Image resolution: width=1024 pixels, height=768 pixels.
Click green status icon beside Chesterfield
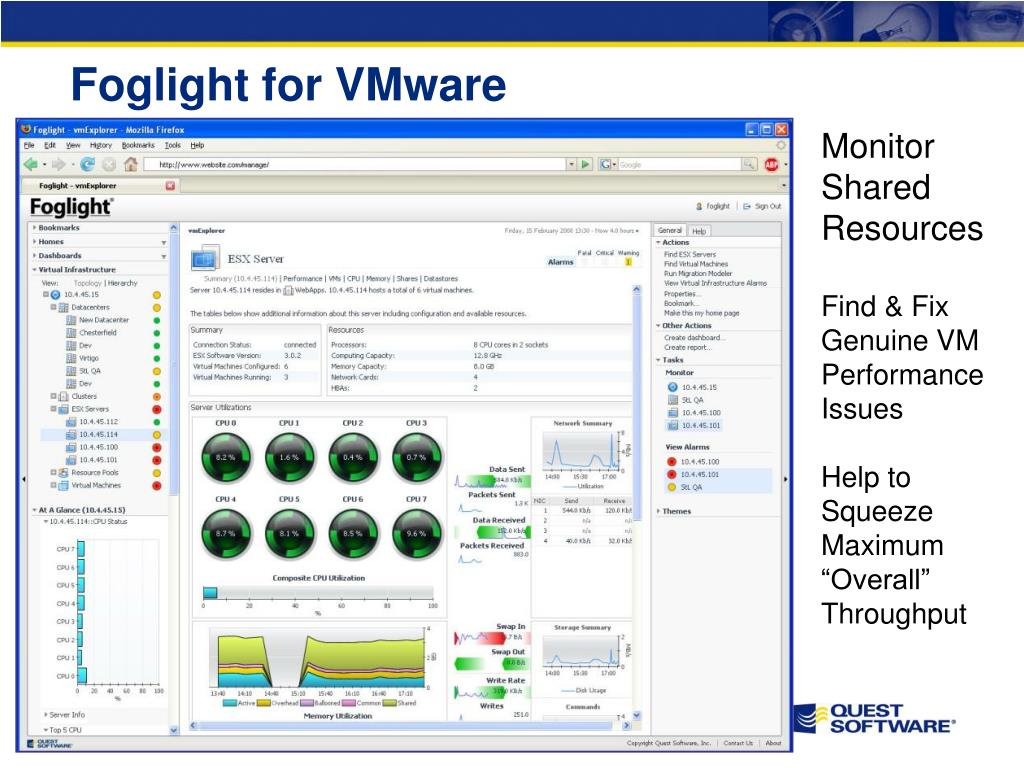(157, 333)
